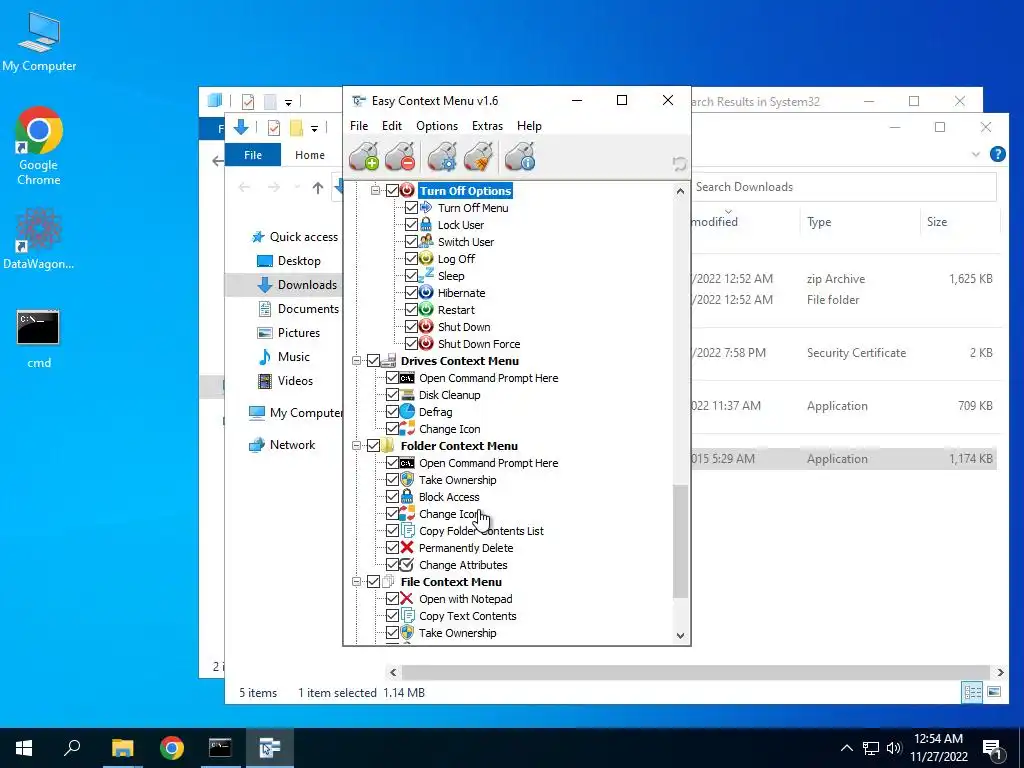Toggle the Shut Down checkbox

click(x=411, y=327)
